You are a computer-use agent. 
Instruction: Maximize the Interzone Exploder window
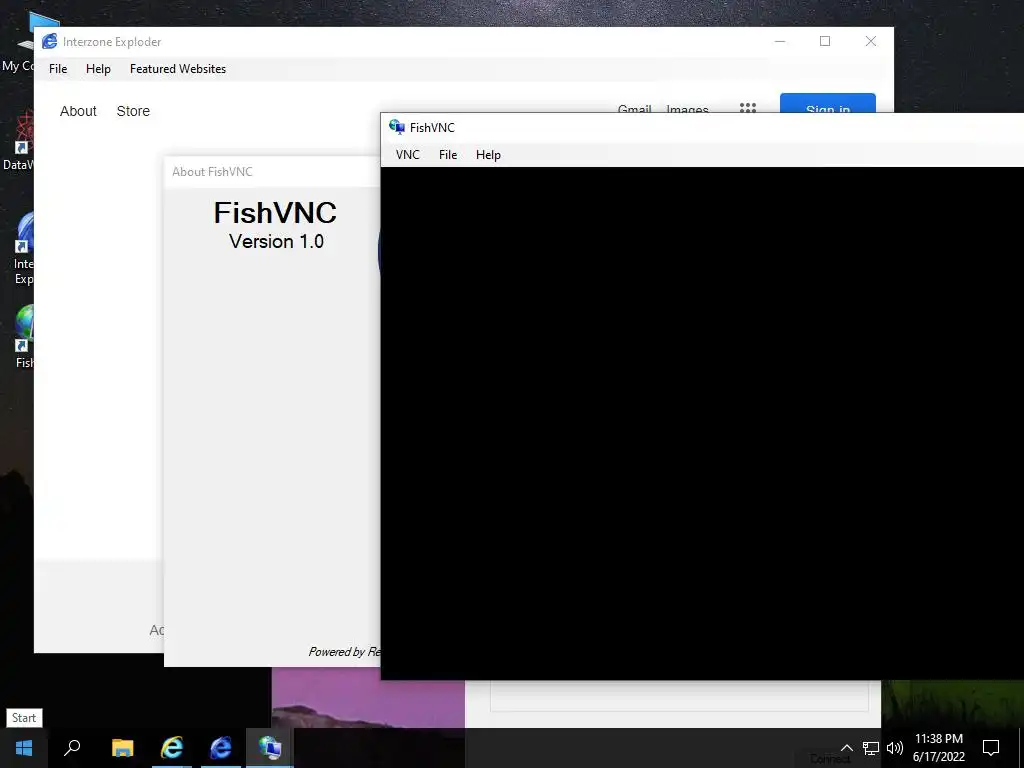[x=825, y=41]
